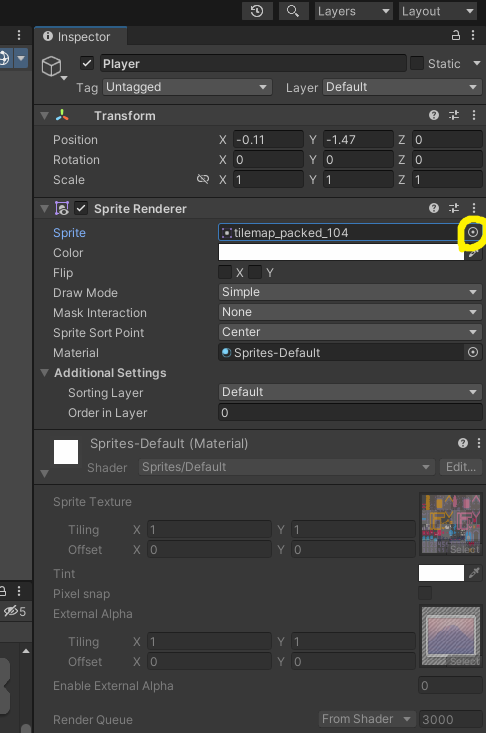Click the Sprite Texture Select thumbnail
Image resolution: width=486 pixels, height=733 pixels.
tap(451, 525)
